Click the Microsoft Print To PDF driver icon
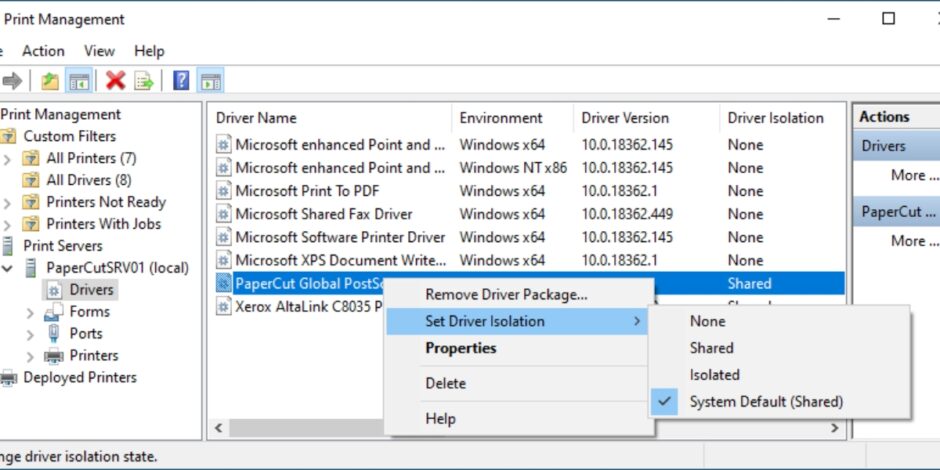The image size is (940, 470). [223, 191]
